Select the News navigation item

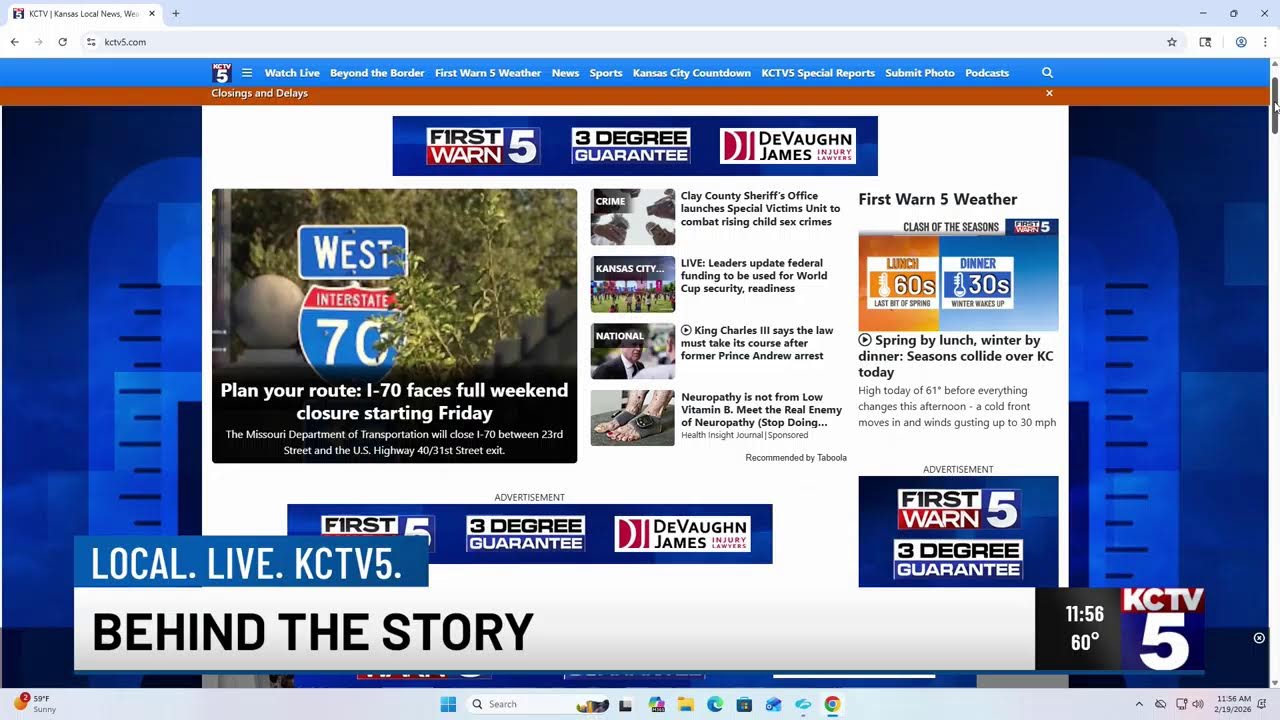565,73
